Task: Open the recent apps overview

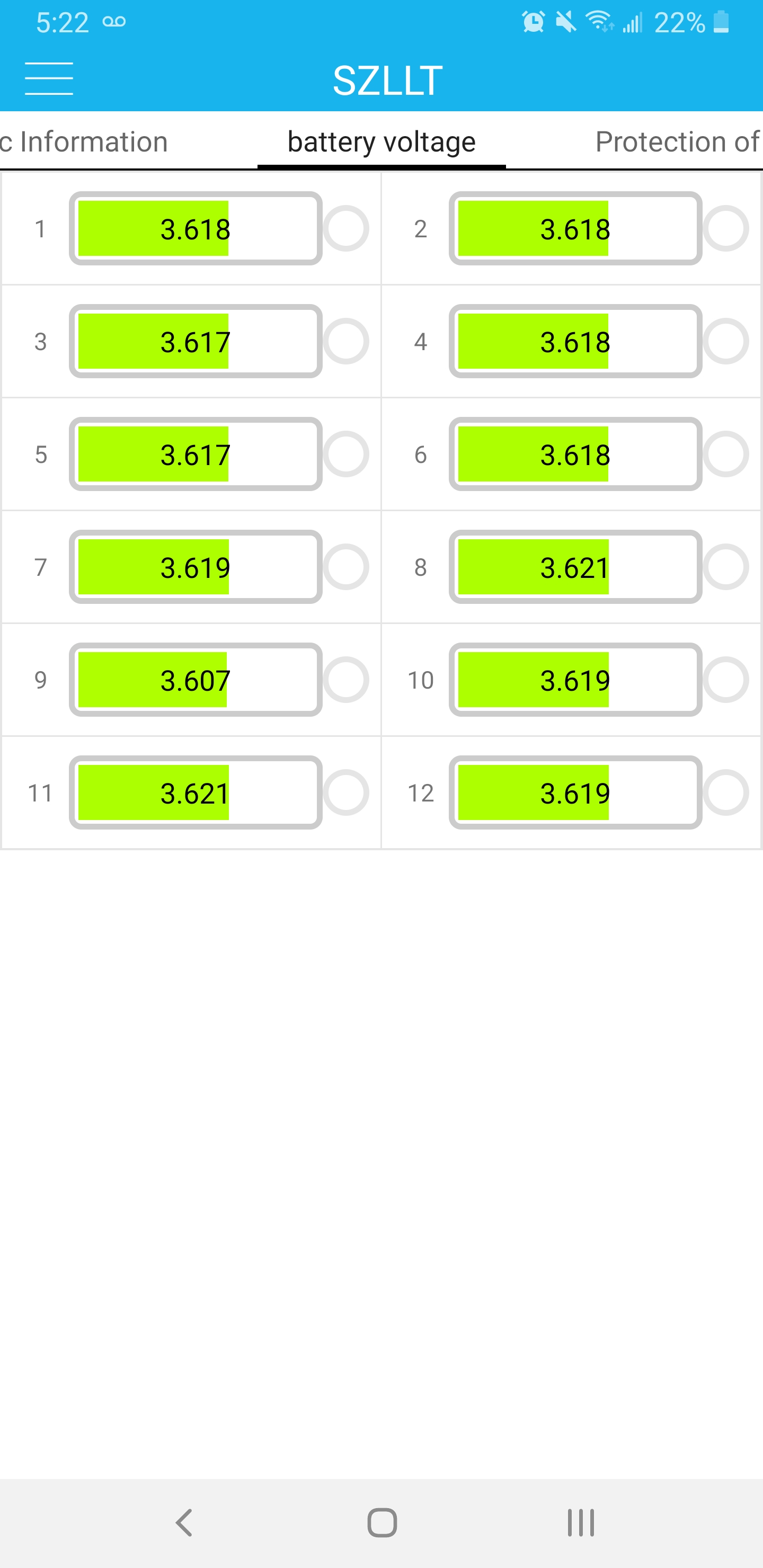Action: [x=580, y=1522]
